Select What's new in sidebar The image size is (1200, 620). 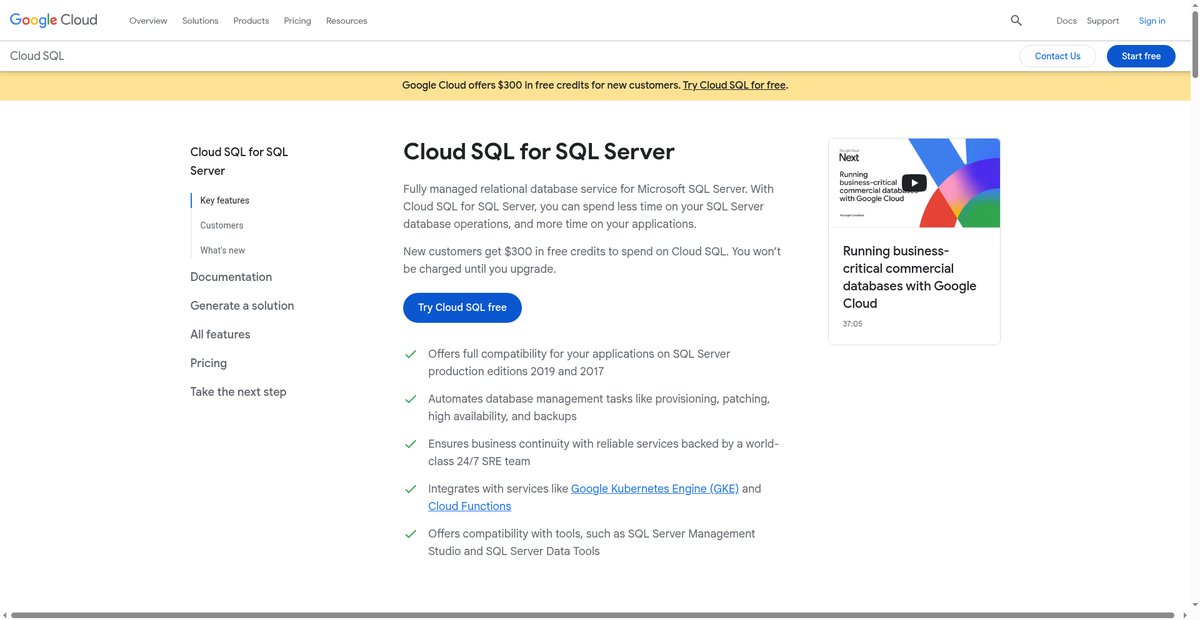click(x=222, y=250)
